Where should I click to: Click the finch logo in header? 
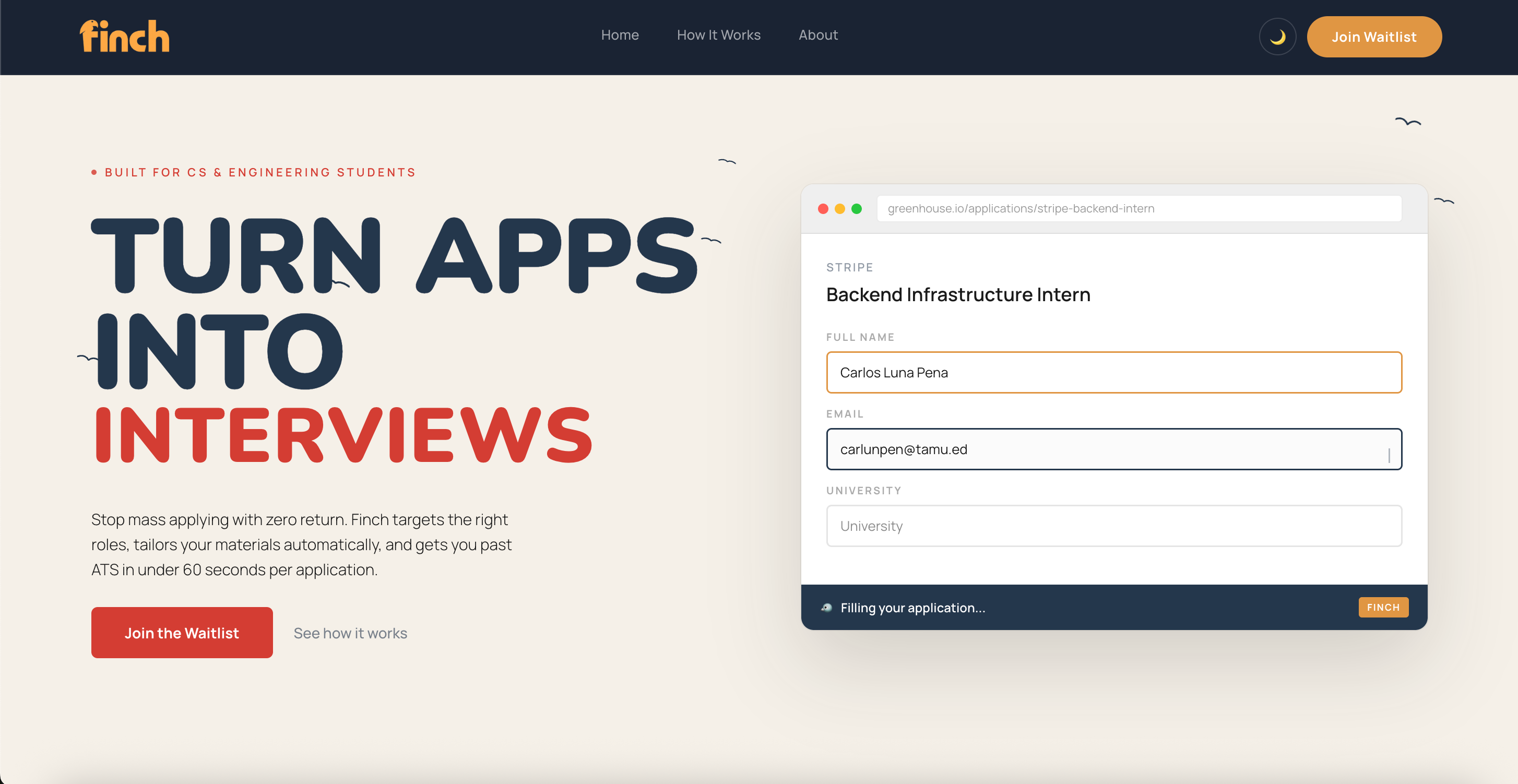click(x=124, y=37)
